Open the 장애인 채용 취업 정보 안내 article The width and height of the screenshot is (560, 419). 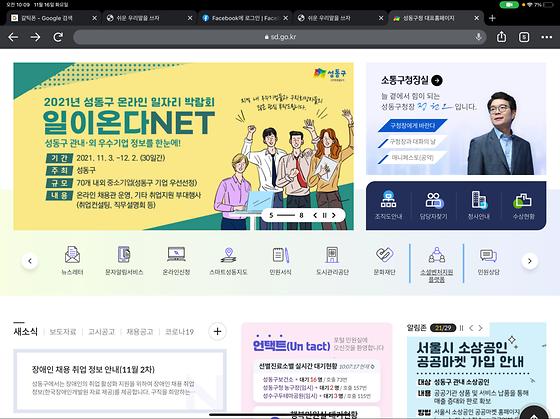pyautogui.click(x=93, y=369)
